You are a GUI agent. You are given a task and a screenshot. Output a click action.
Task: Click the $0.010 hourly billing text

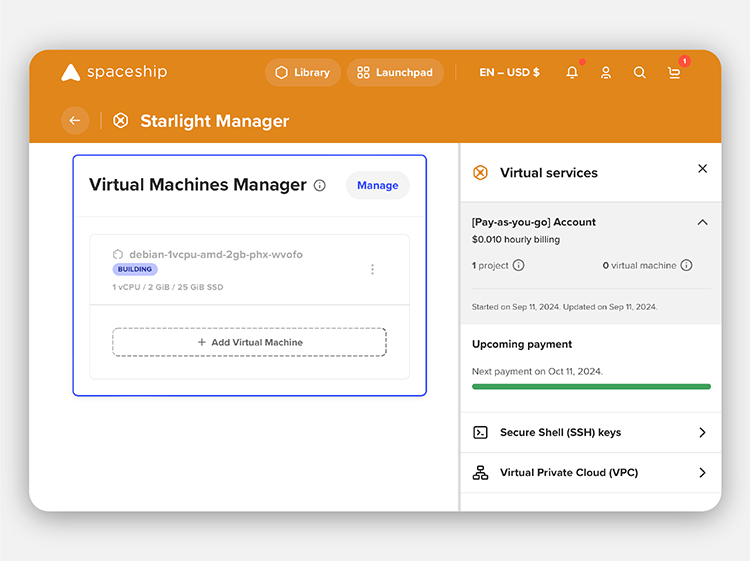[516, 239]
